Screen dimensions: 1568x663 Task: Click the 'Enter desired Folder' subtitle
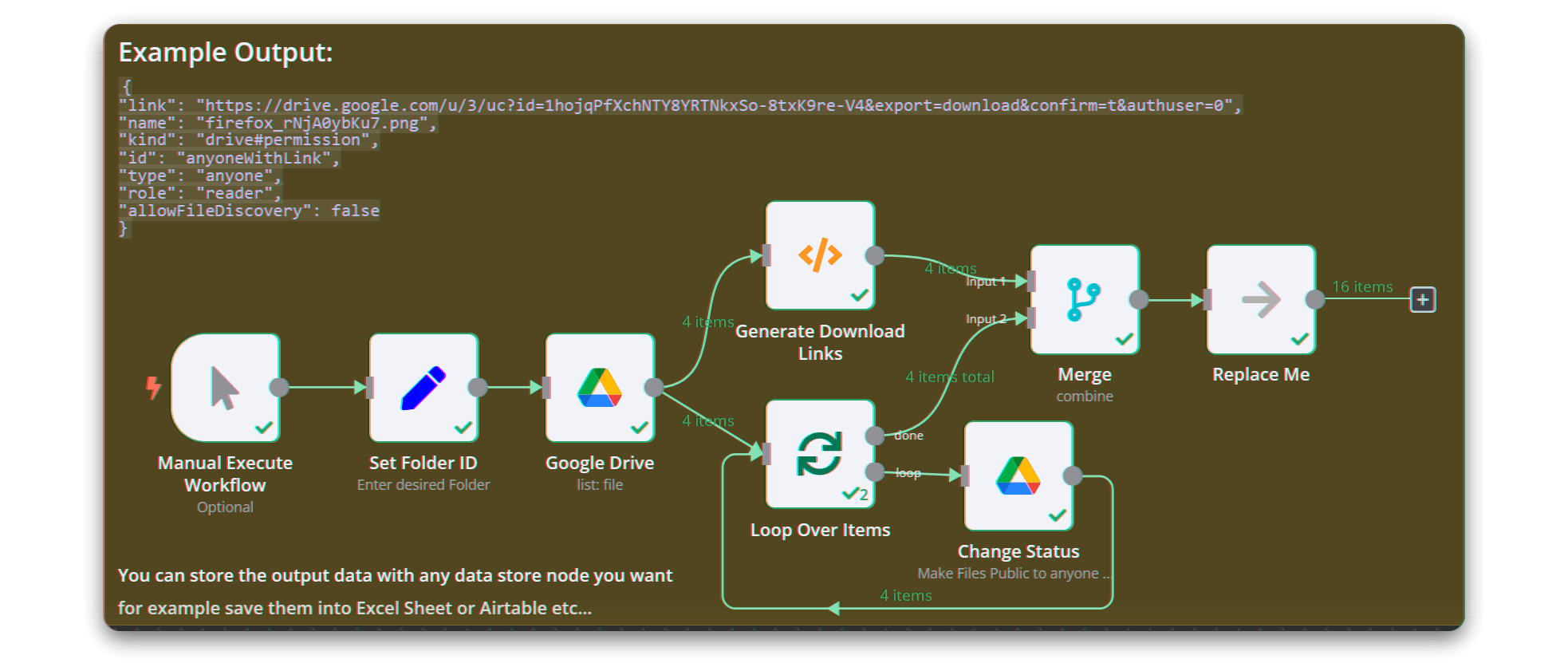pyautogui.click(x=424, y=485)
